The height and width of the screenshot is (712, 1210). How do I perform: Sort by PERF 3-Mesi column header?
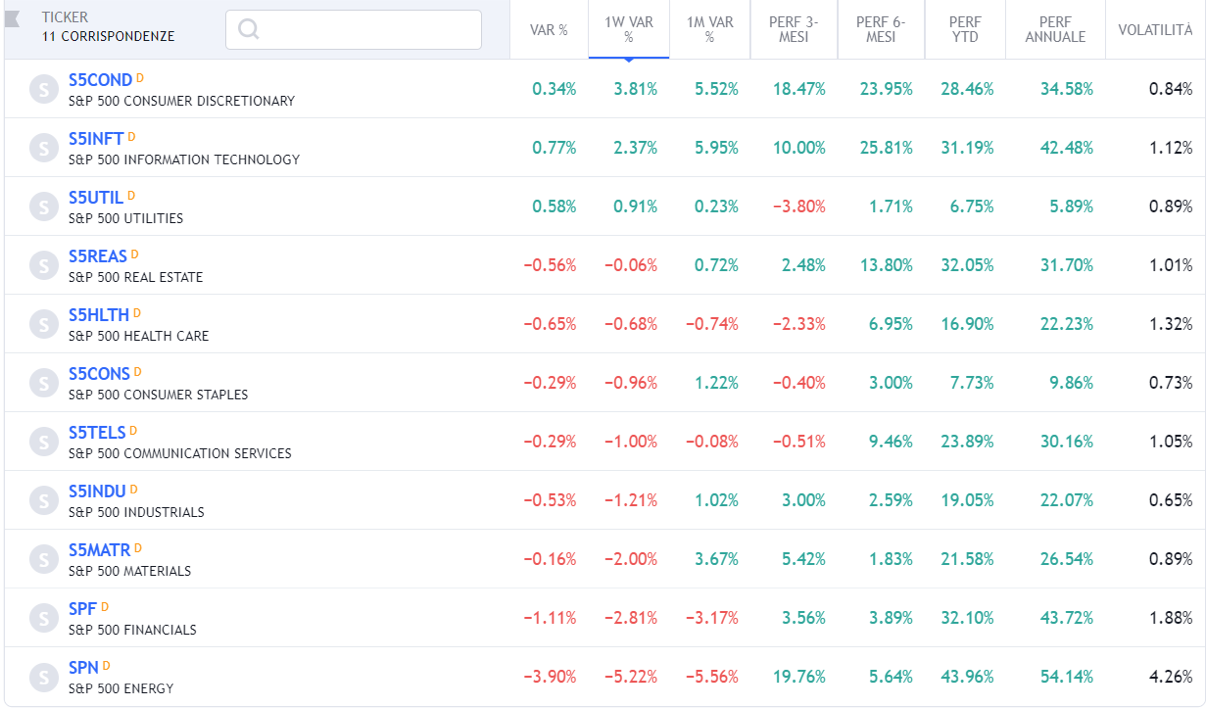(794, 30)
